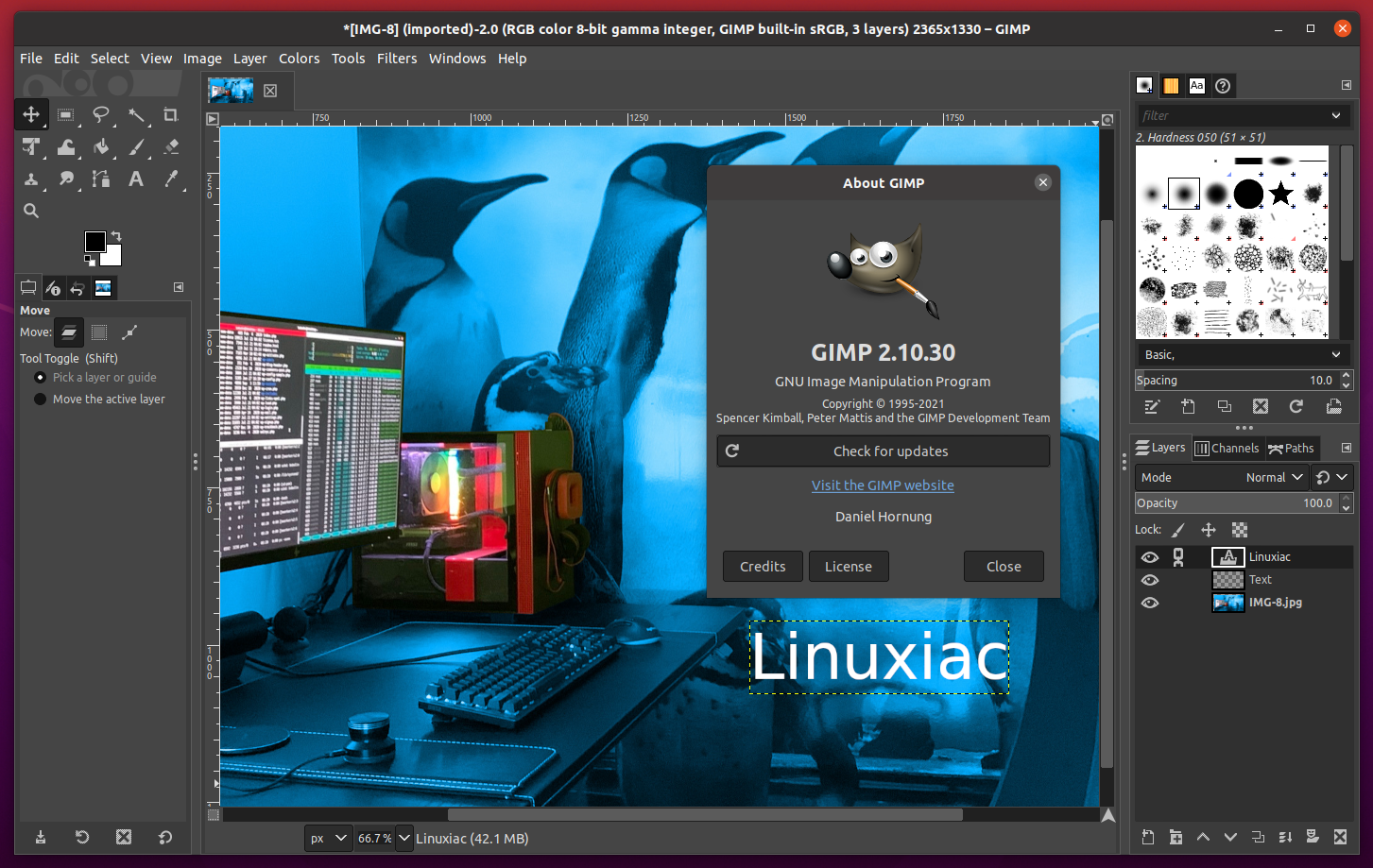
Task: Open the Basic brush tag dropdown
Action: [1242, 354]
